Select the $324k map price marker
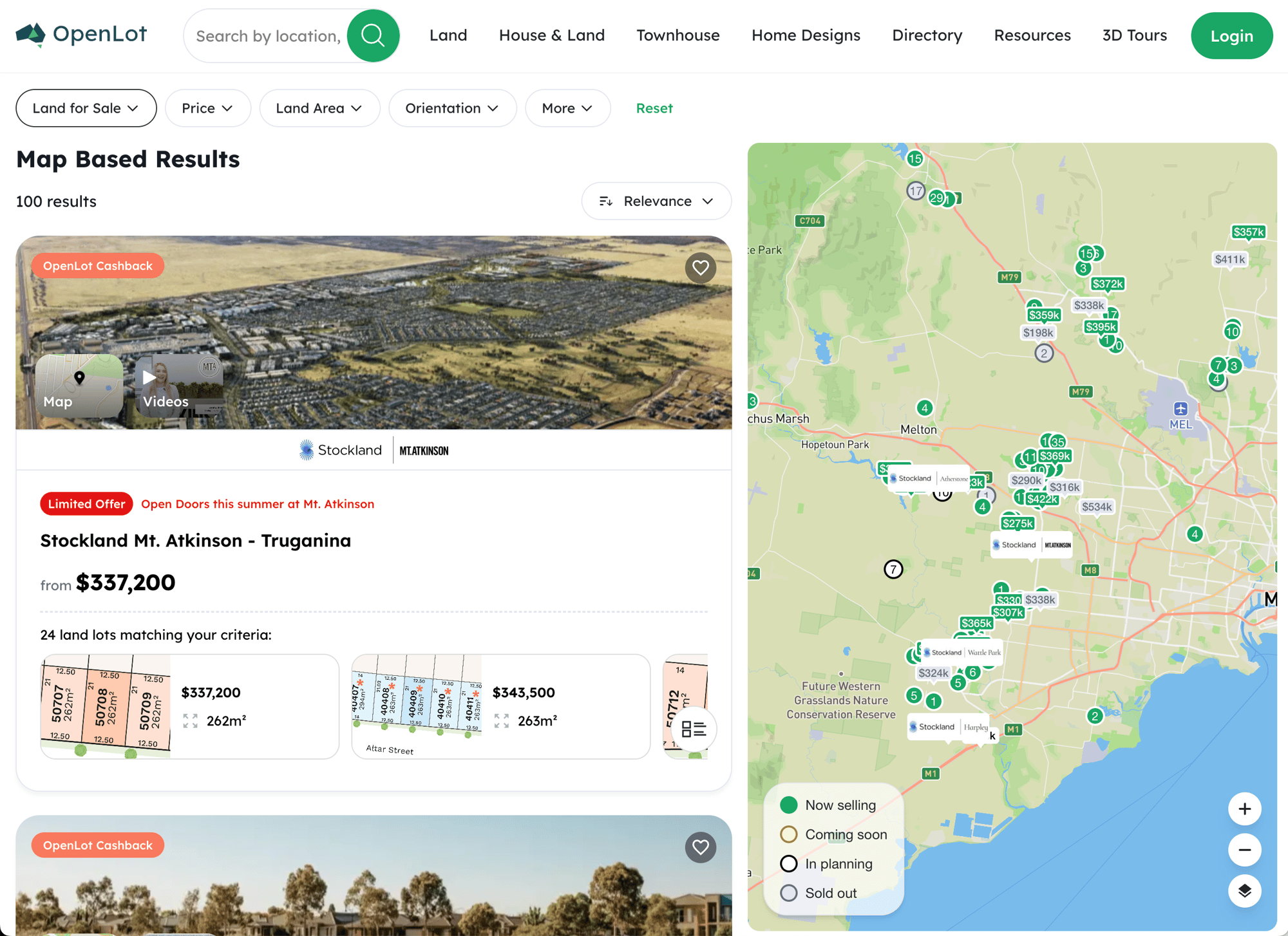This screenshot has width=1288, height=936. pyautogui.click(x=933, y=673)
